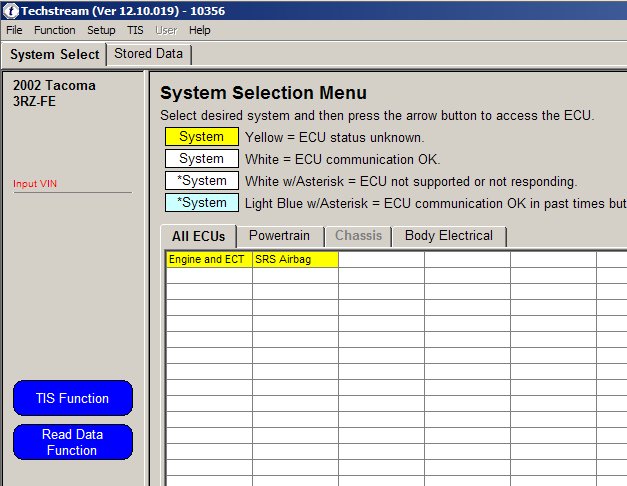Click the white *System asterisk legend swatch
Image resolution: width=627 pixels, height=486 pixels.
pyautogui.click(x=202, y=180)
